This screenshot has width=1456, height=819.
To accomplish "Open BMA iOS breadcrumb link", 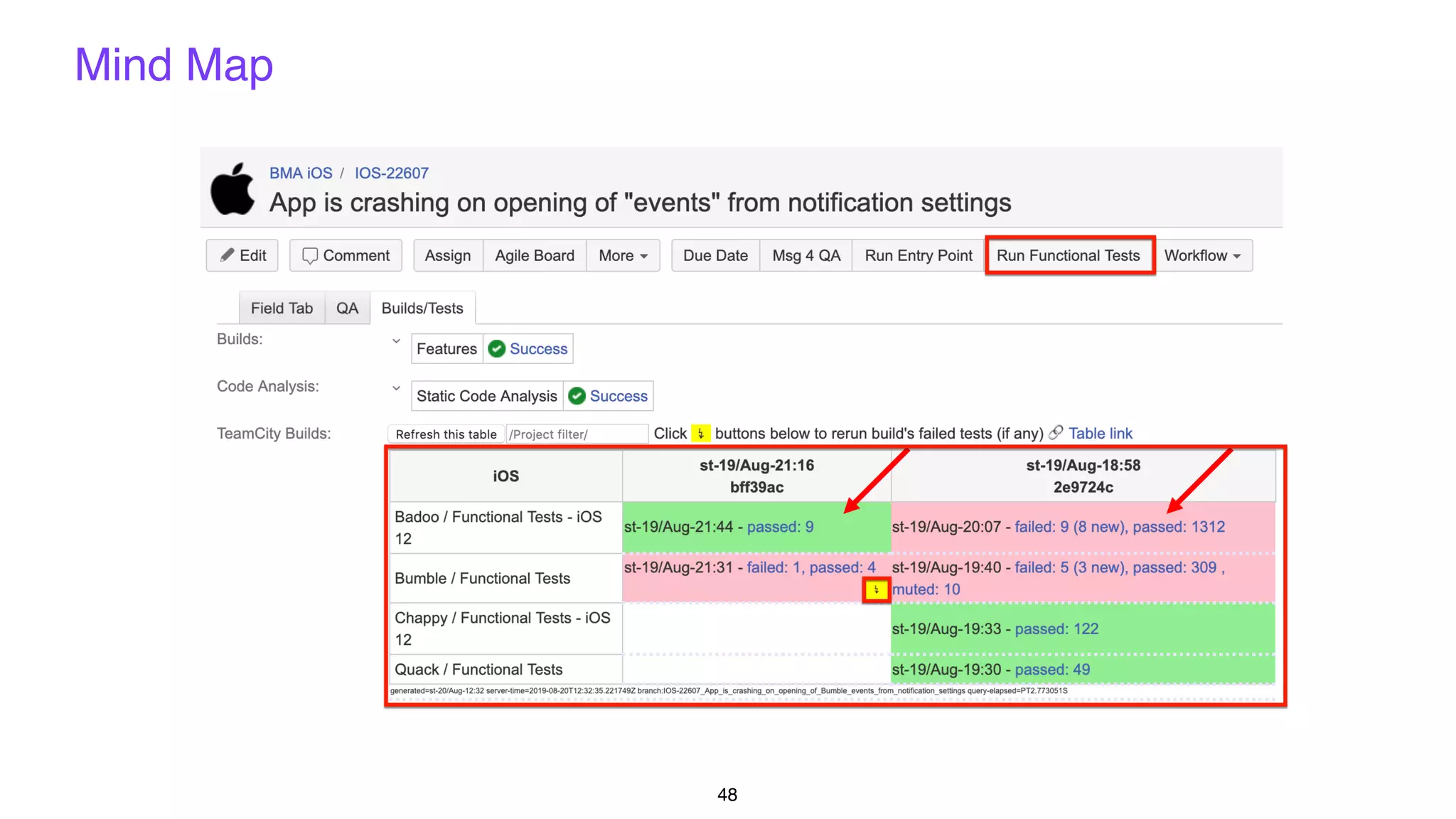I will [301, 173].
